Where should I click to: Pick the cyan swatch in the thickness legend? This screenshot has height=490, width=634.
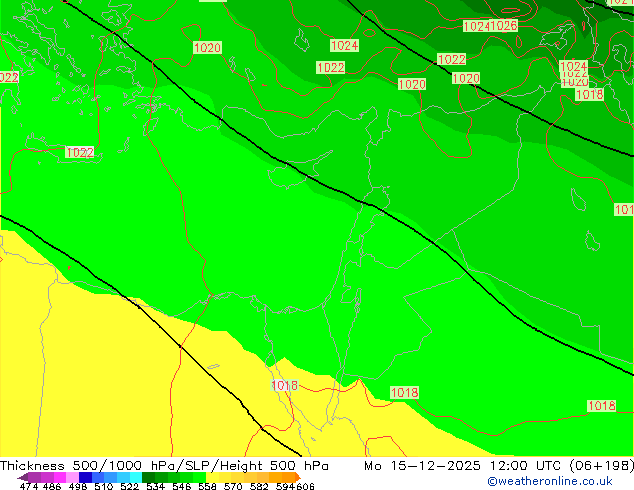tap(136, 477)
